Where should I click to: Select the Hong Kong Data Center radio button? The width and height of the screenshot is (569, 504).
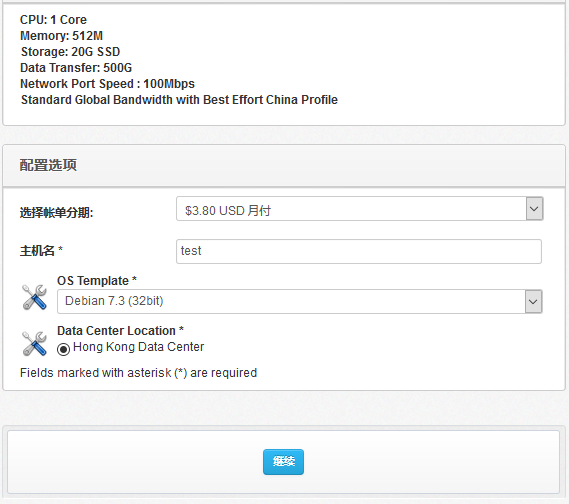tap(63, 349)
